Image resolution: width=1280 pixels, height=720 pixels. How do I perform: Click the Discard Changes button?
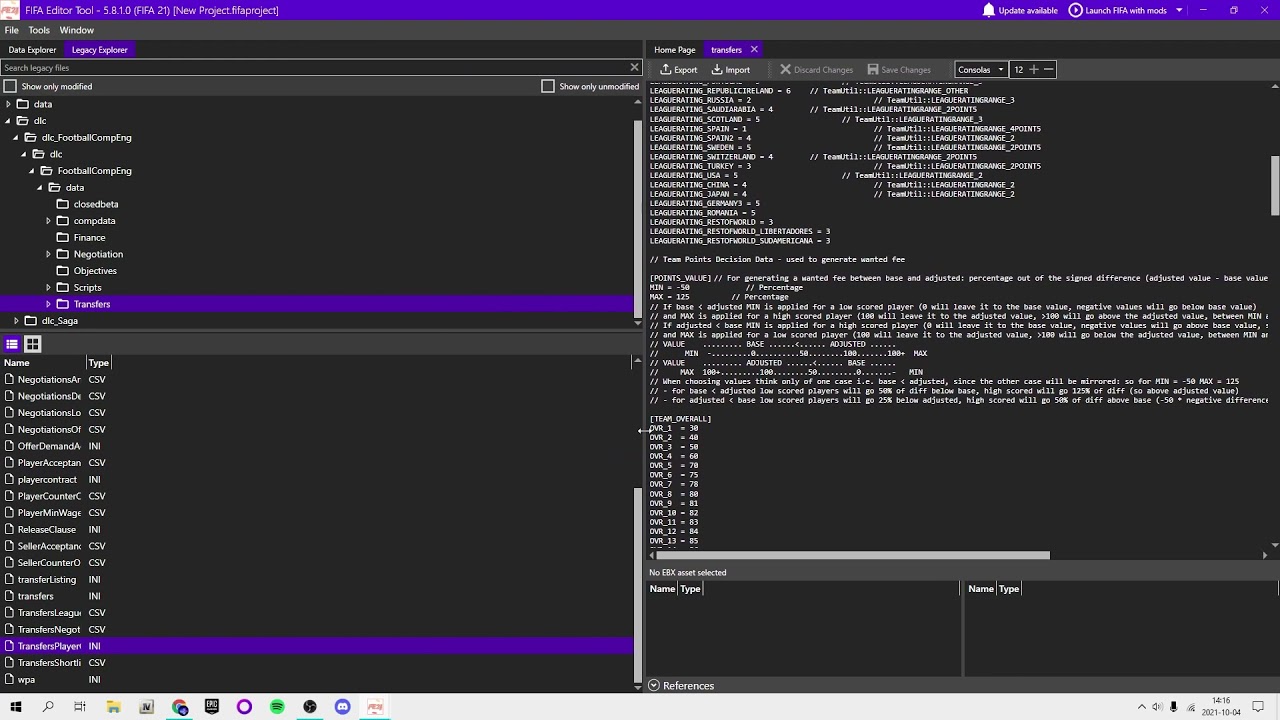pyautogui.click(x=816, y=70)
